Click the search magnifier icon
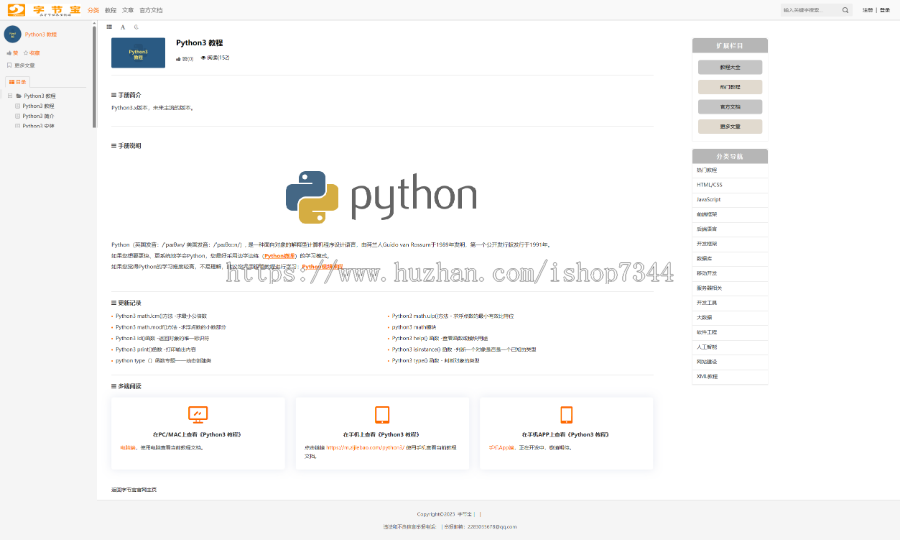 (845, 10)
